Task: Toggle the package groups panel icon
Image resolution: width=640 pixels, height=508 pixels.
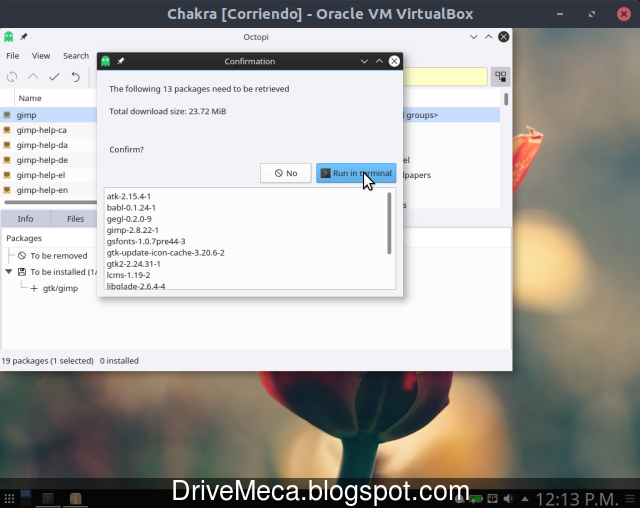Action: click(500, 77)
